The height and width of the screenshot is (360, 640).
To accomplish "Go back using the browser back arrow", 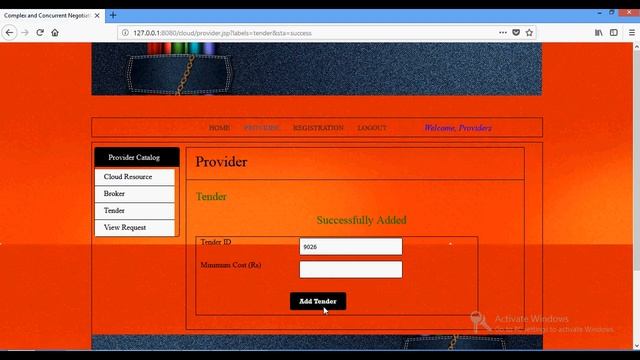I will point(9,33).
